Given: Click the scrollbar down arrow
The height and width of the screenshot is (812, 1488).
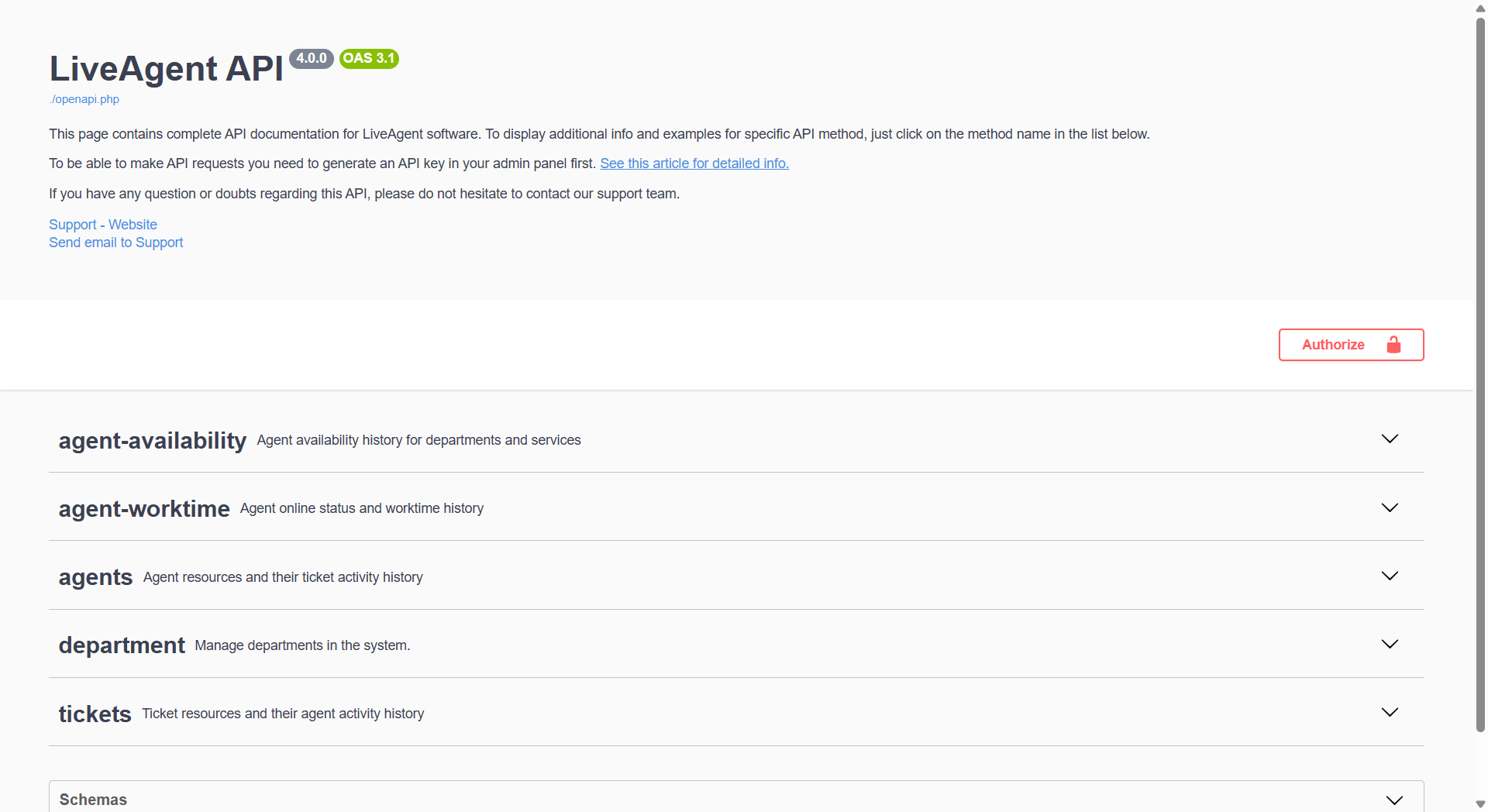Looking at the screenshot, I should tap(1480, 804).
